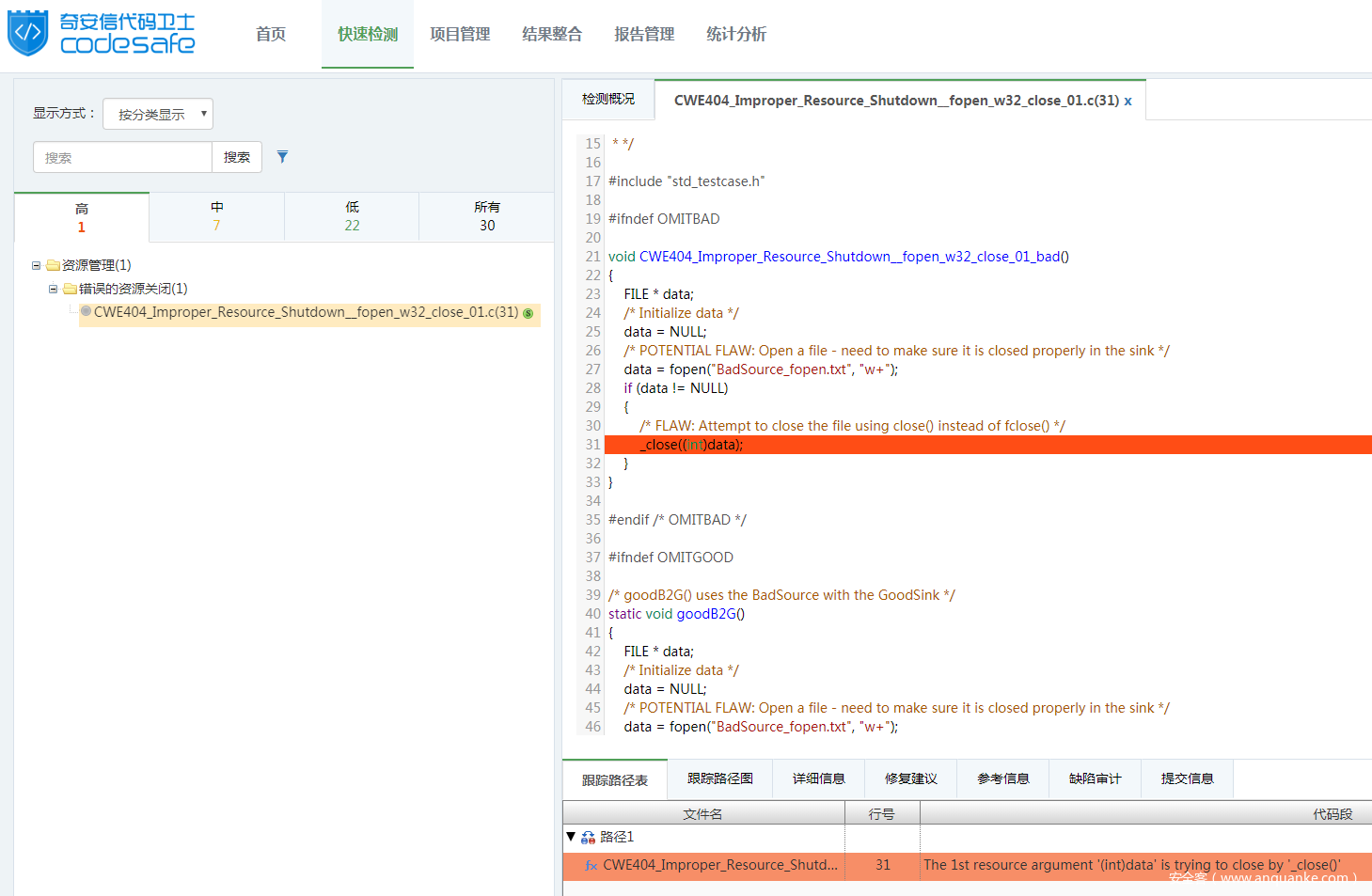The width and height of the screenshot is (1372, 896).
Task: Click the blue filter funnel icon
Action: [282, 157]
